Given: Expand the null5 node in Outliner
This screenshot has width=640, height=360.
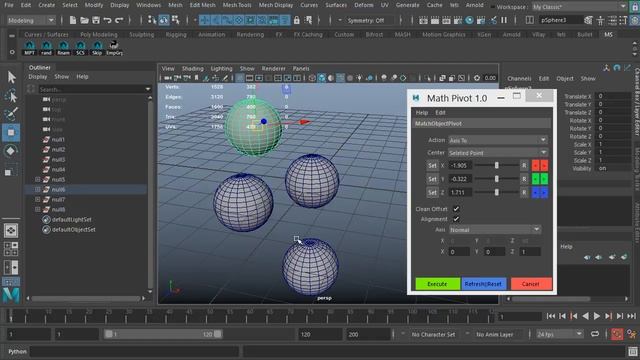Looking at the screenshot, I should click(x=38, y=180).
